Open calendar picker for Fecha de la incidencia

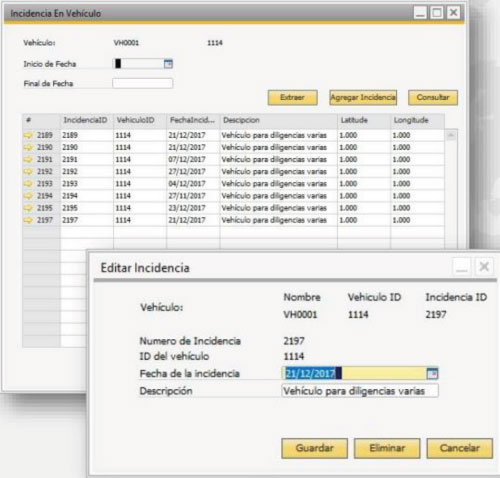(x=432, y=373)
